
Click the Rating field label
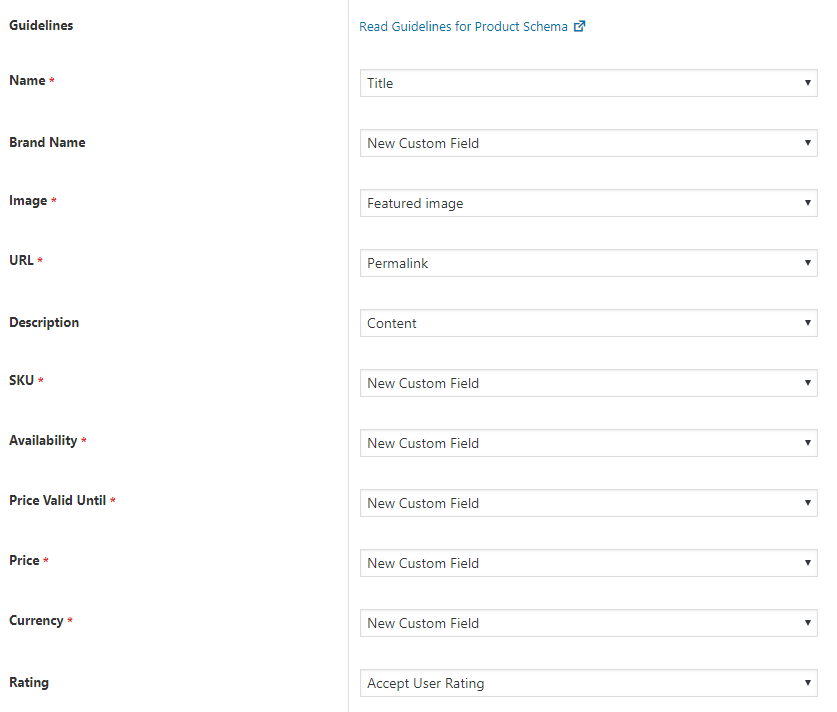pyautogui.click(x=29, y=682)
